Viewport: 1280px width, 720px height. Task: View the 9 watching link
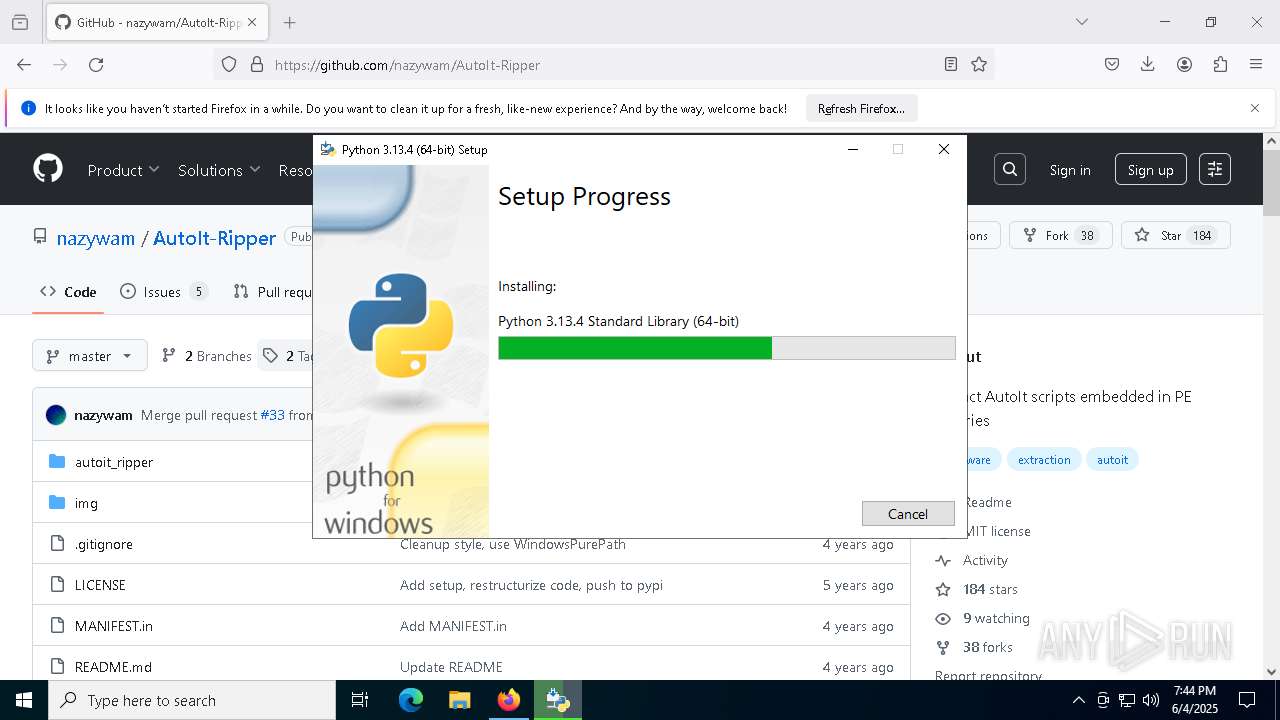[x=996, y=618]
